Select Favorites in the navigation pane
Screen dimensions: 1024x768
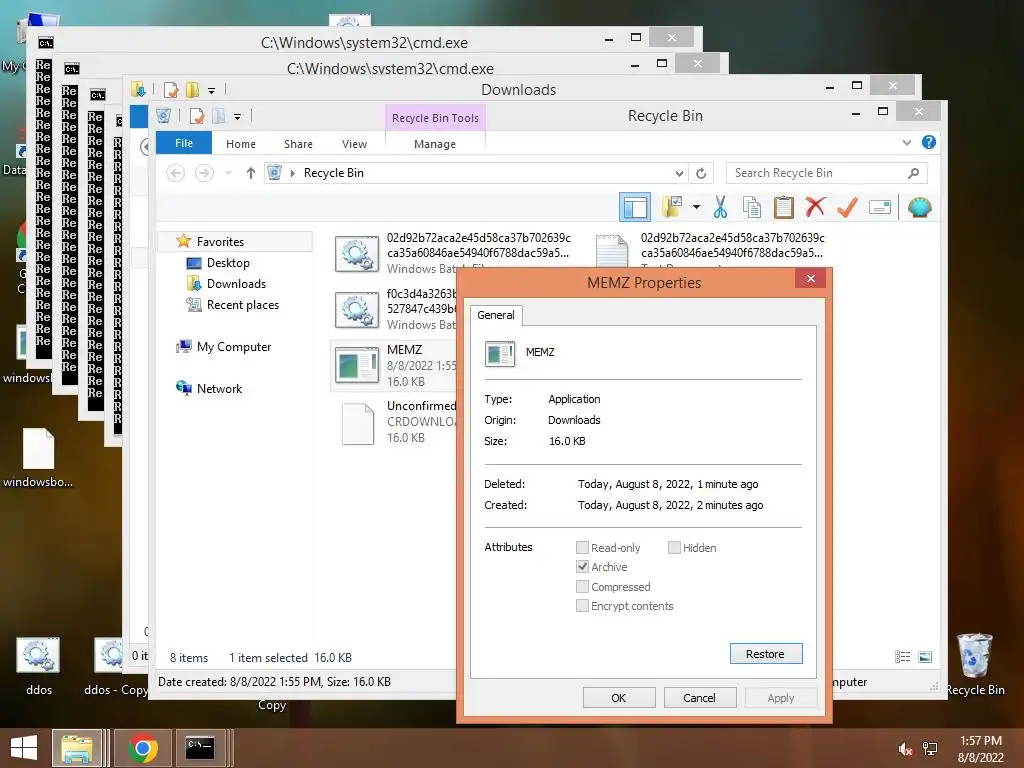pos(220,242)
